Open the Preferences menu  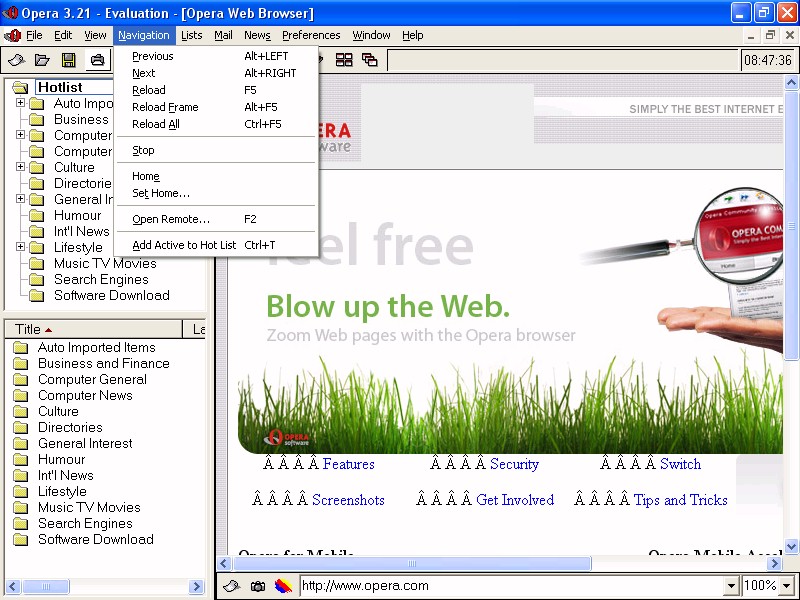click(x=311, y=35)
